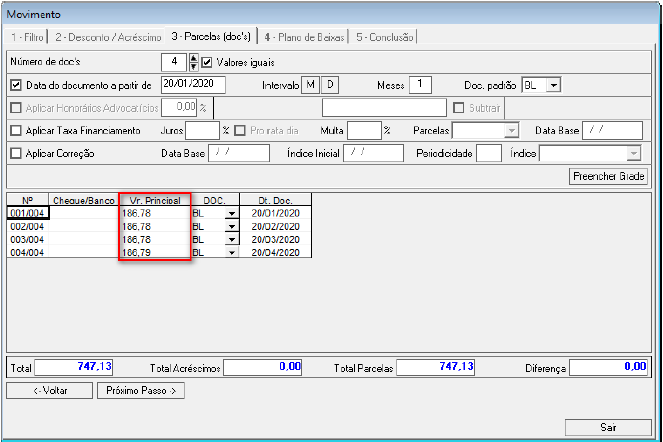The width and height of the screenshot is (663, 442).
Task: Select row 004/004 in the grid
Action: (x=27, y=253)
